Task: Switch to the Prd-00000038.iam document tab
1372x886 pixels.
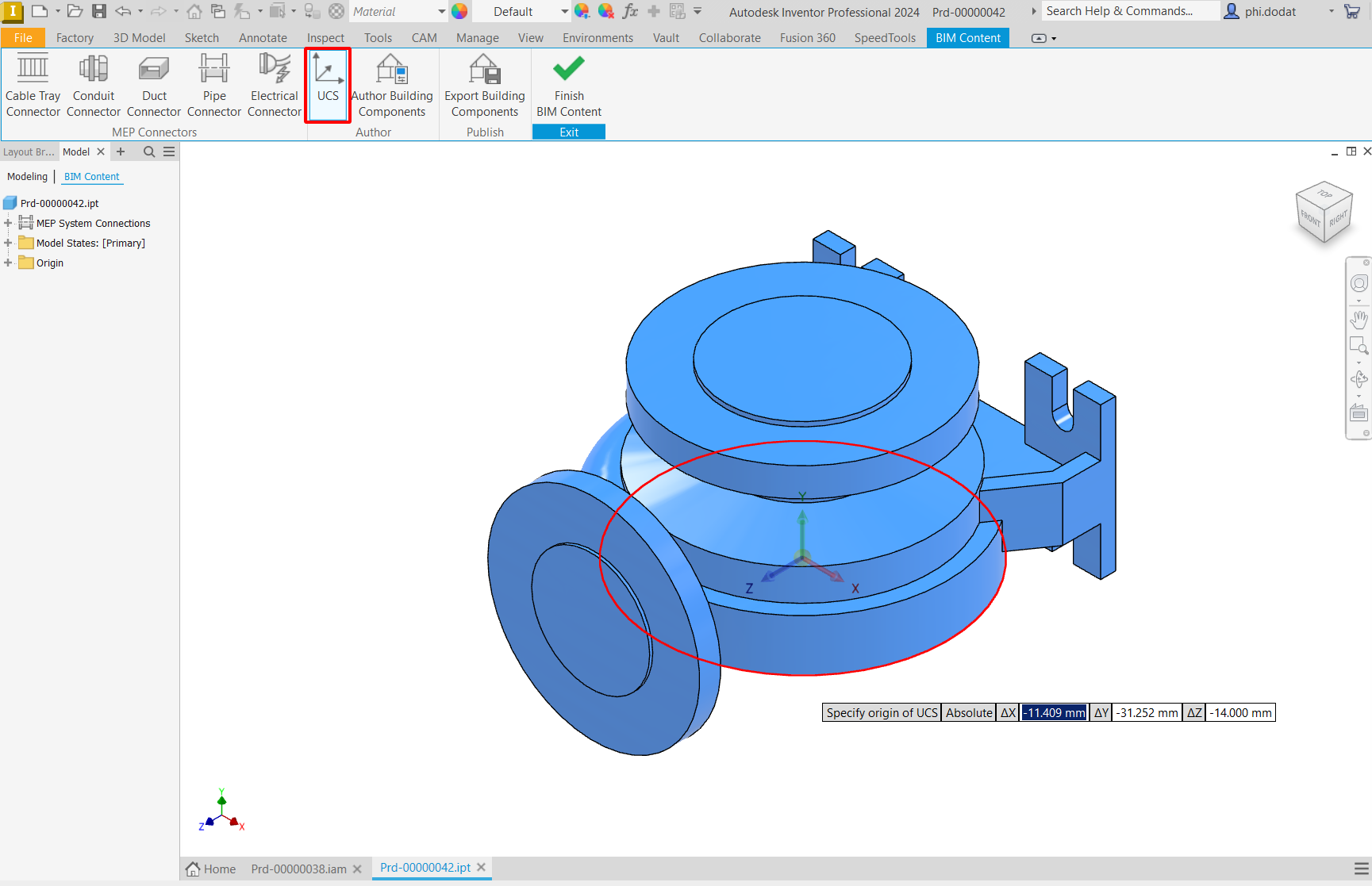Action: (299, 869)
